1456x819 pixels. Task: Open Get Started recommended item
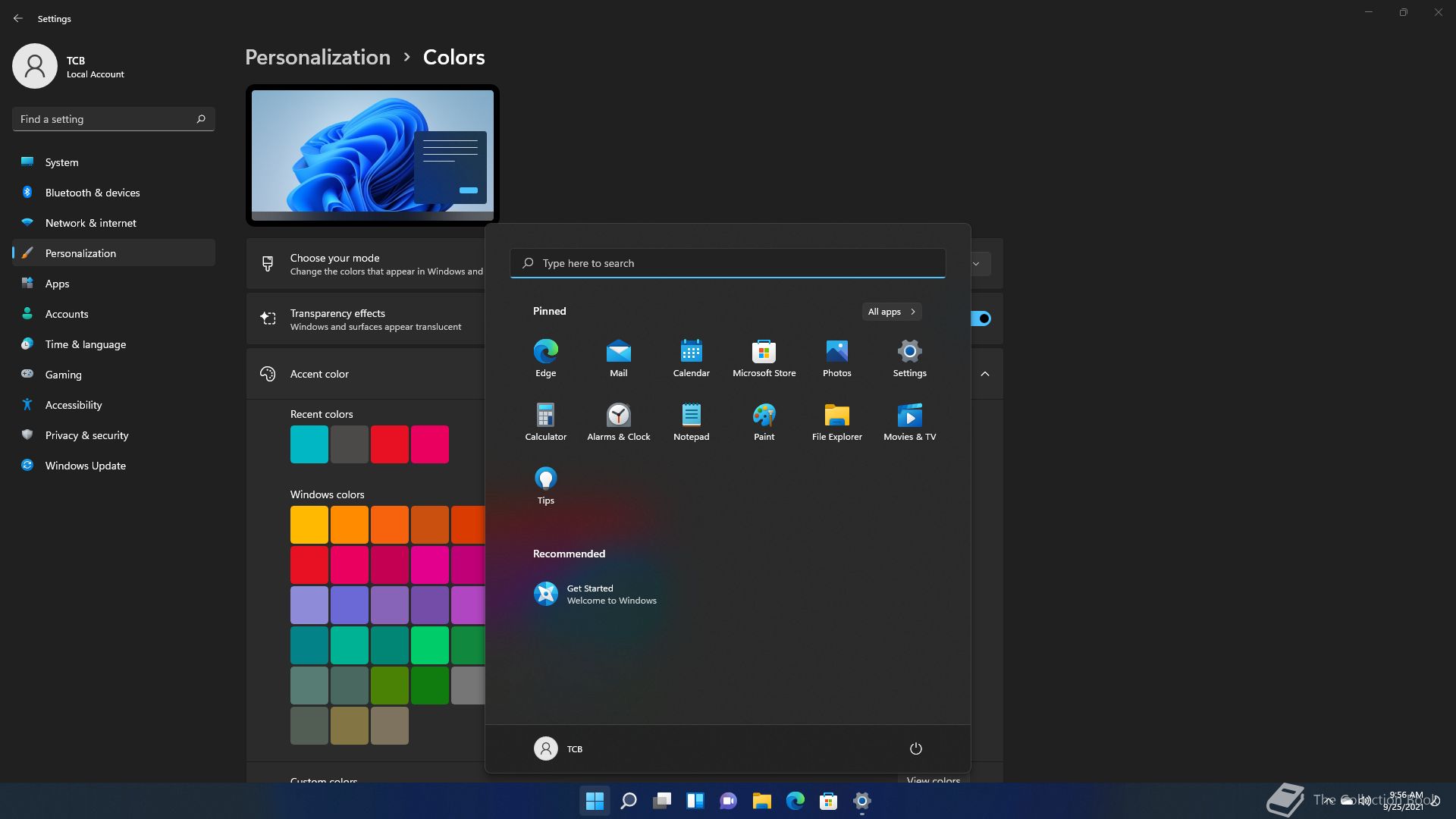595,594
